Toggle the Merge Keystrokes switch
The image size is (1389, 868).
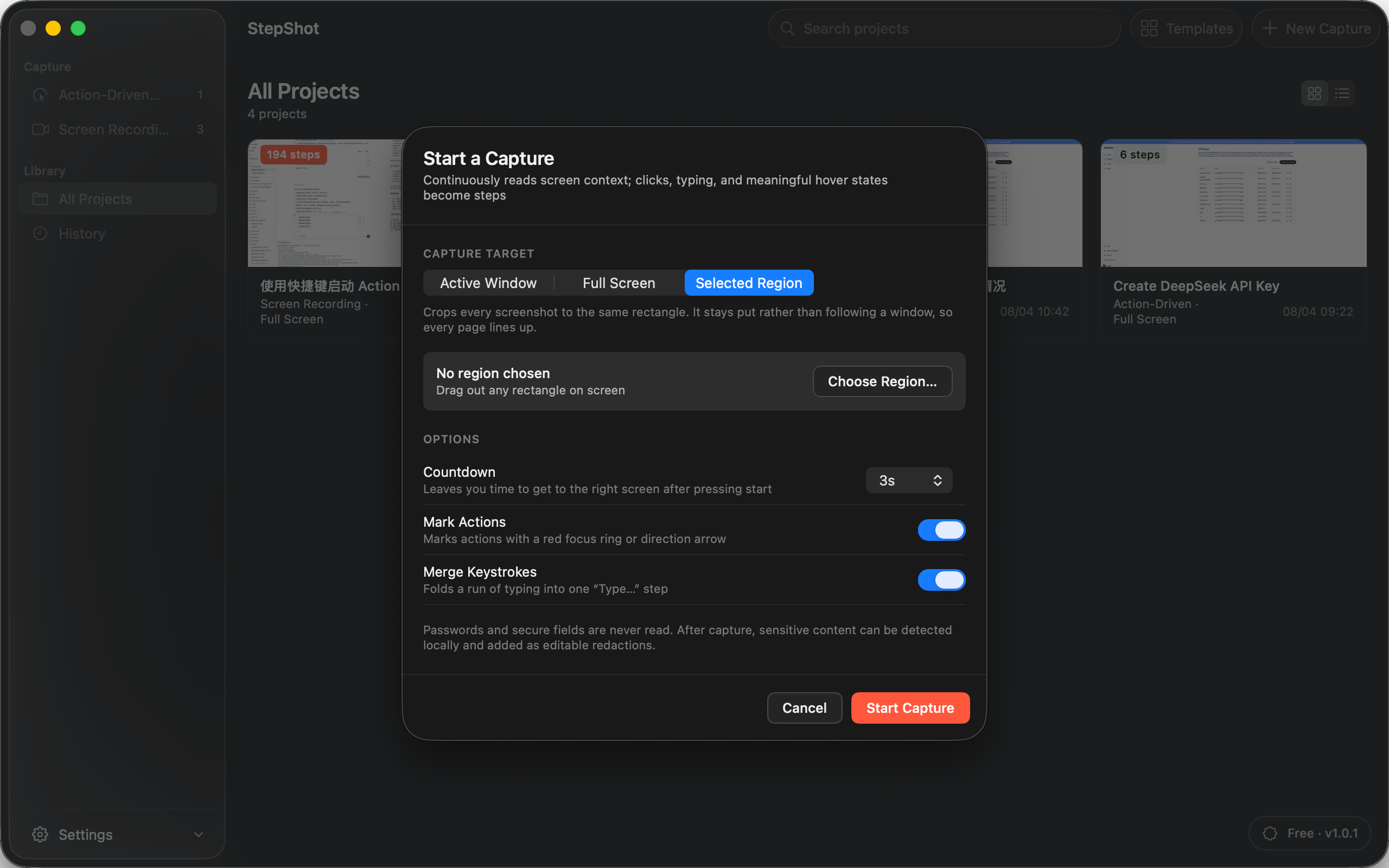941,580
